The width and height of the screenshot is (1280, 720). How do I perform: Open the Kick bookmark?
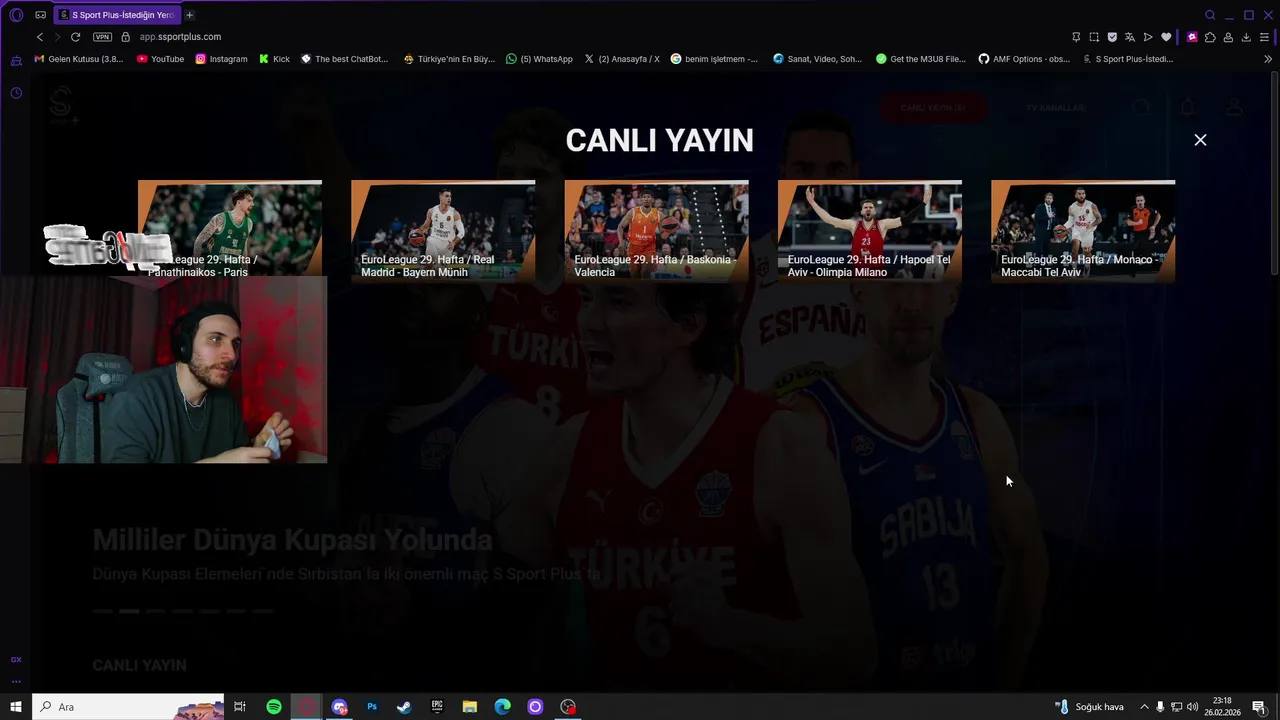point(274,59)
